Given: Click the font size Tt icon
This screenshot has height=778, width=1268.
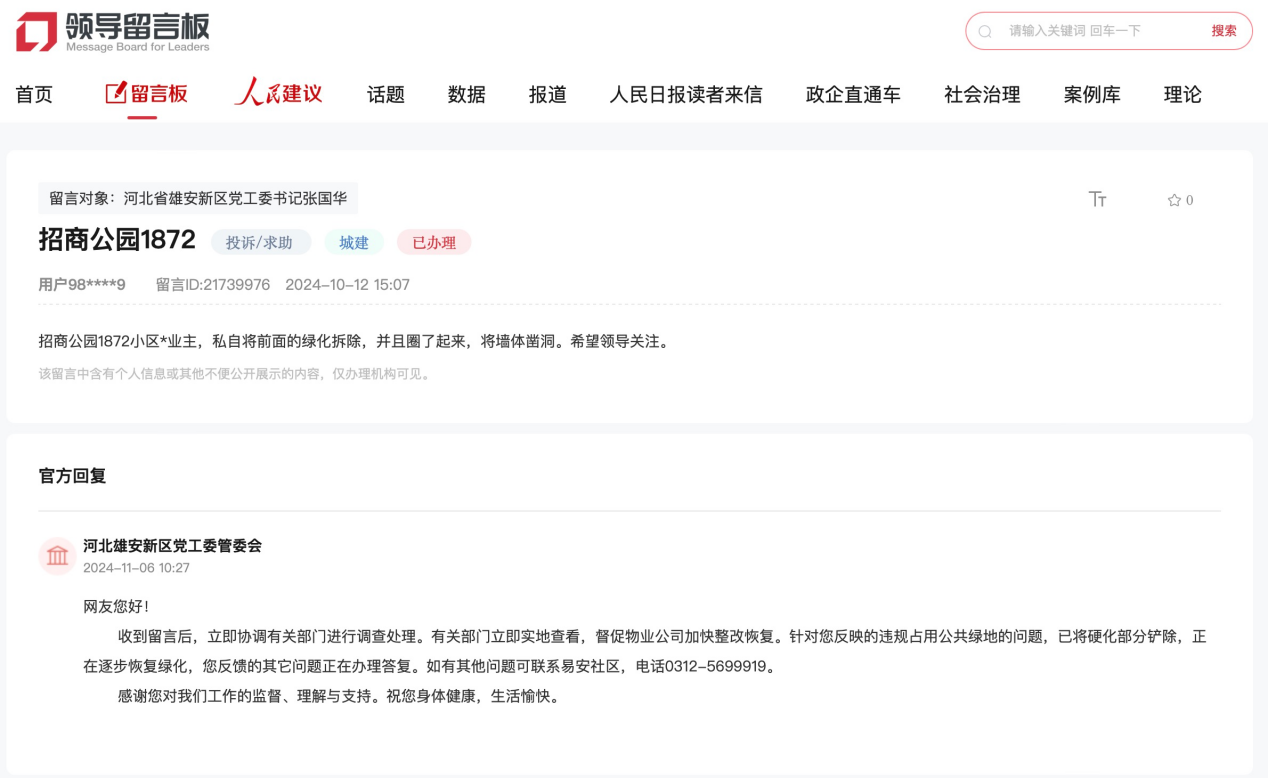Looking at the screenshot, I should [x=1097, y=200].
